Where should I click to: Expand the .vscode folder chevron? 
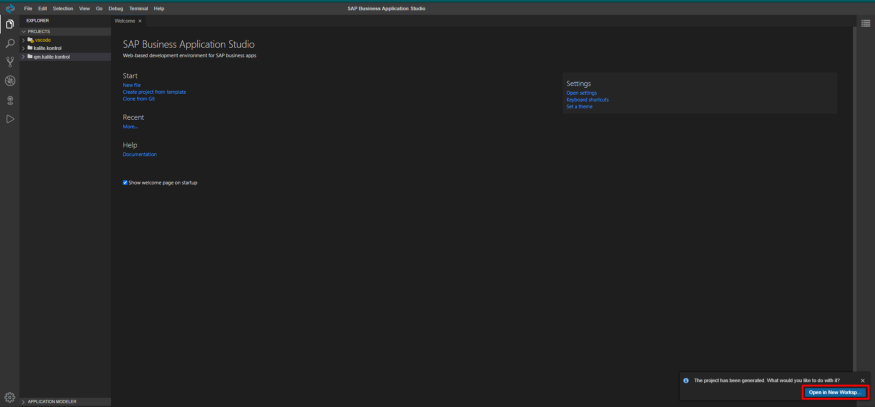coord(23,40)
